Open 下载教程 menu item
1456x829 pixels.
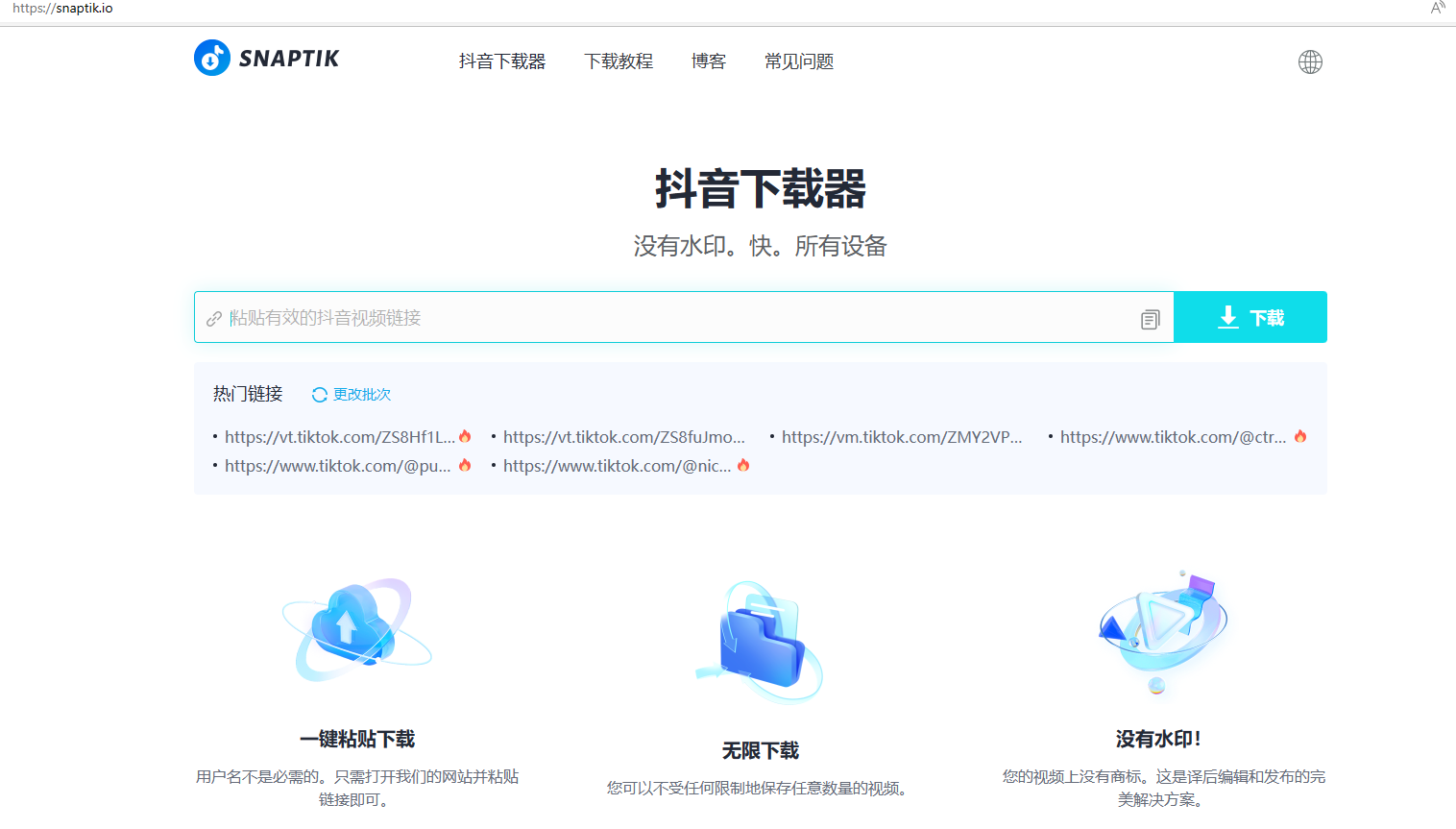(619, 61)
